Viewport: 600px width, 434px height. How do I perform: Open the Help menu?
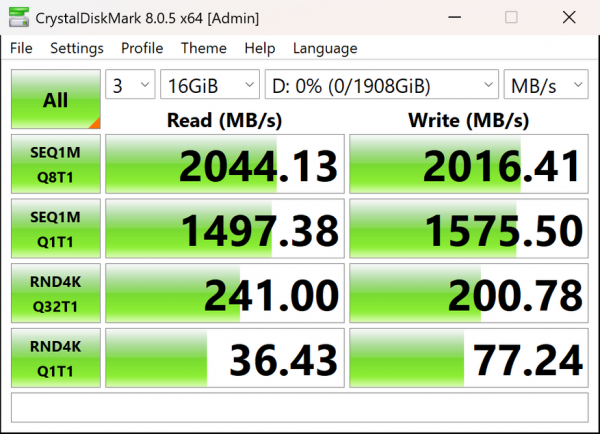(x=259, y=48)
